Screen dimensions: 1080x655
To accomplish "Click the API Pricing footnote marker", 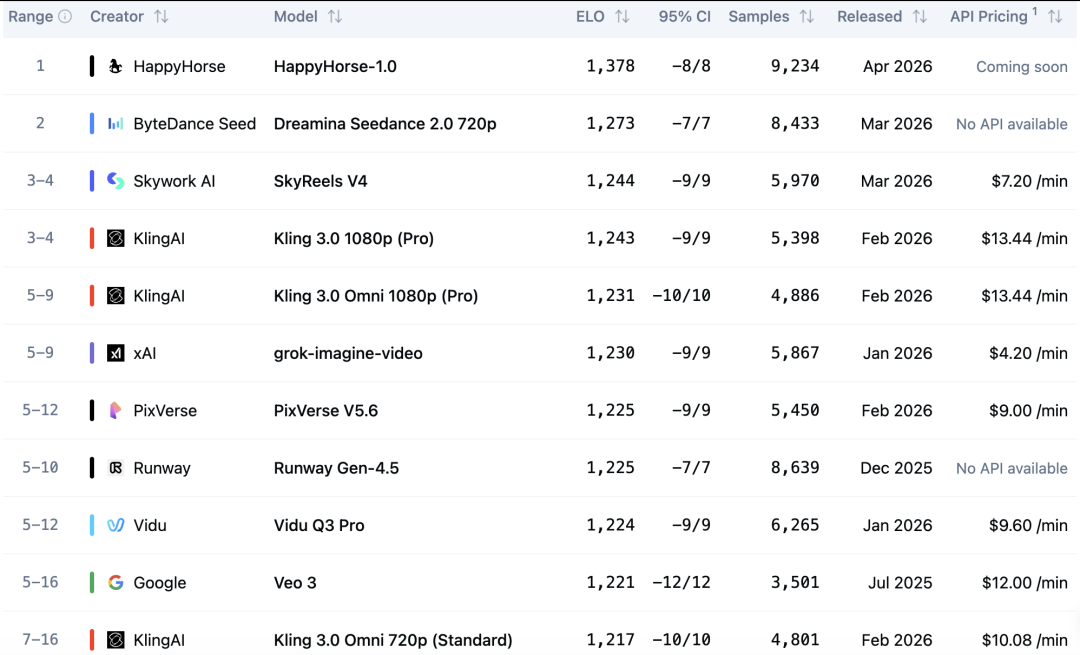I will pos(1034,11).
